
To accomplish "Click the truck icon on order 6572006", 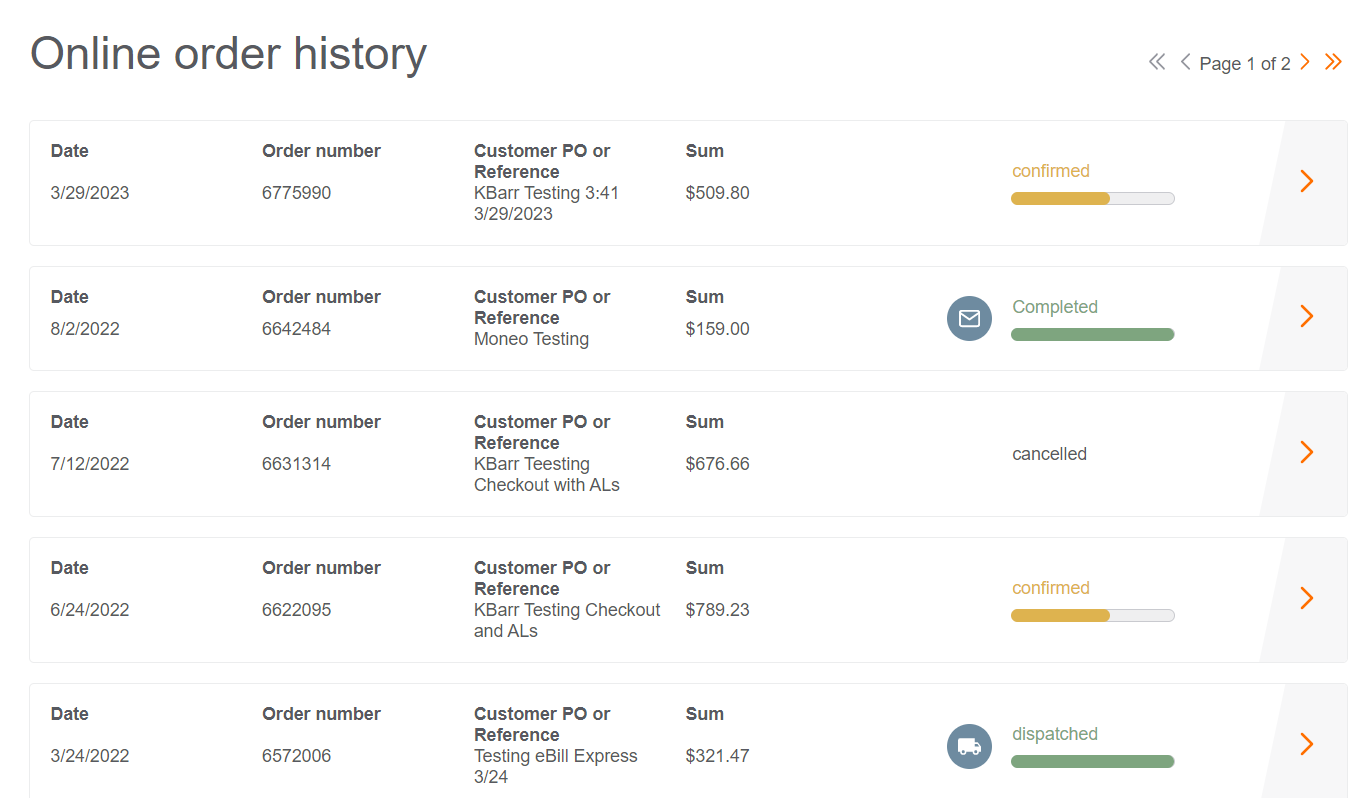I will click(969, 746).
